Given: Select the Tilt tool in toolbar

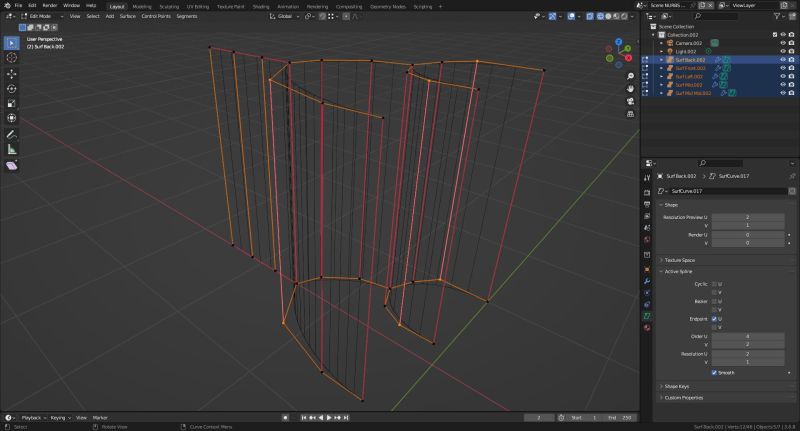Looking at the screenshot, I should 12,166.
